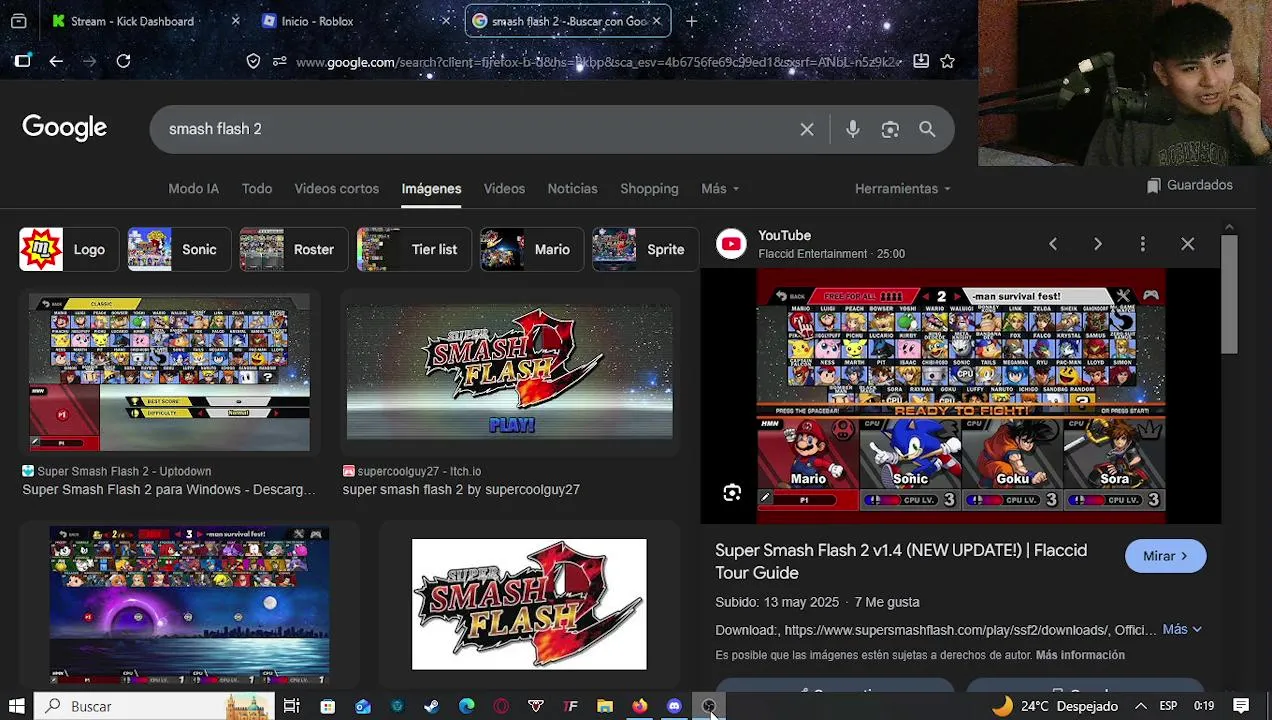Open Task View on the taskbar
Screen dimensions: 1272x720
tap(291, 706)
